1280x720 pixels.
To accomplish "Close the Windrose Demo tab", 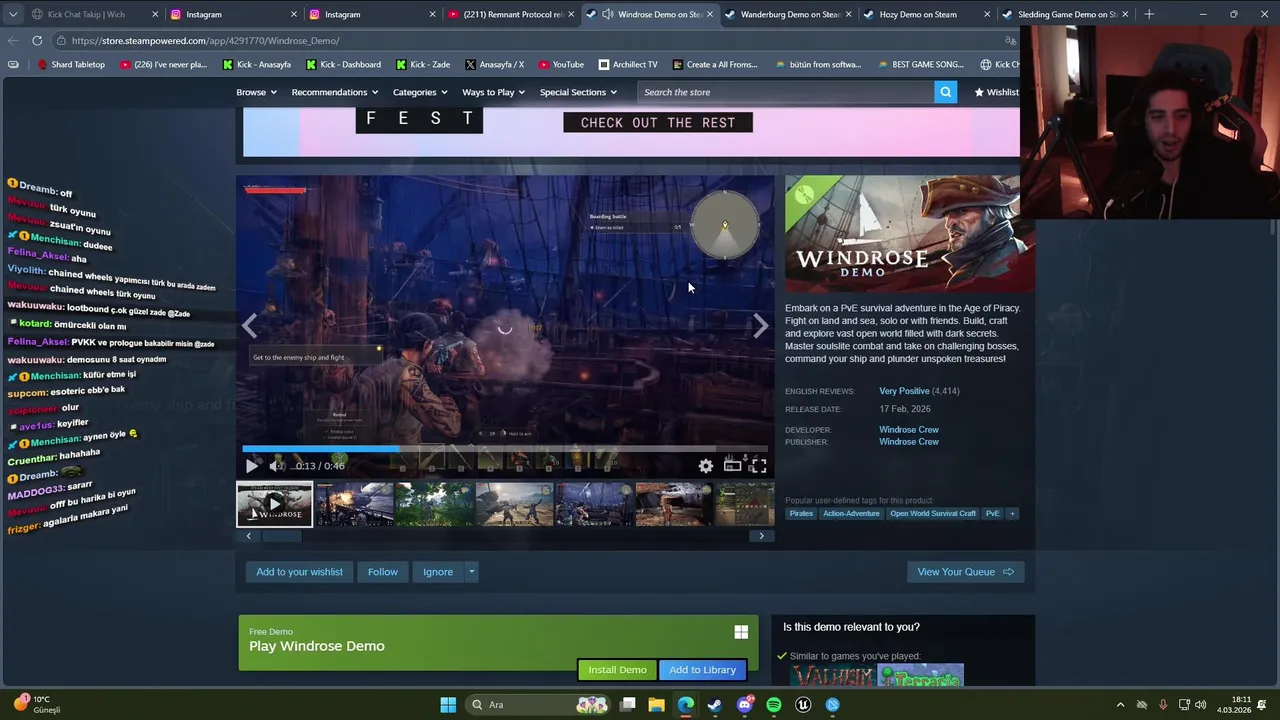I will point(709,14).
